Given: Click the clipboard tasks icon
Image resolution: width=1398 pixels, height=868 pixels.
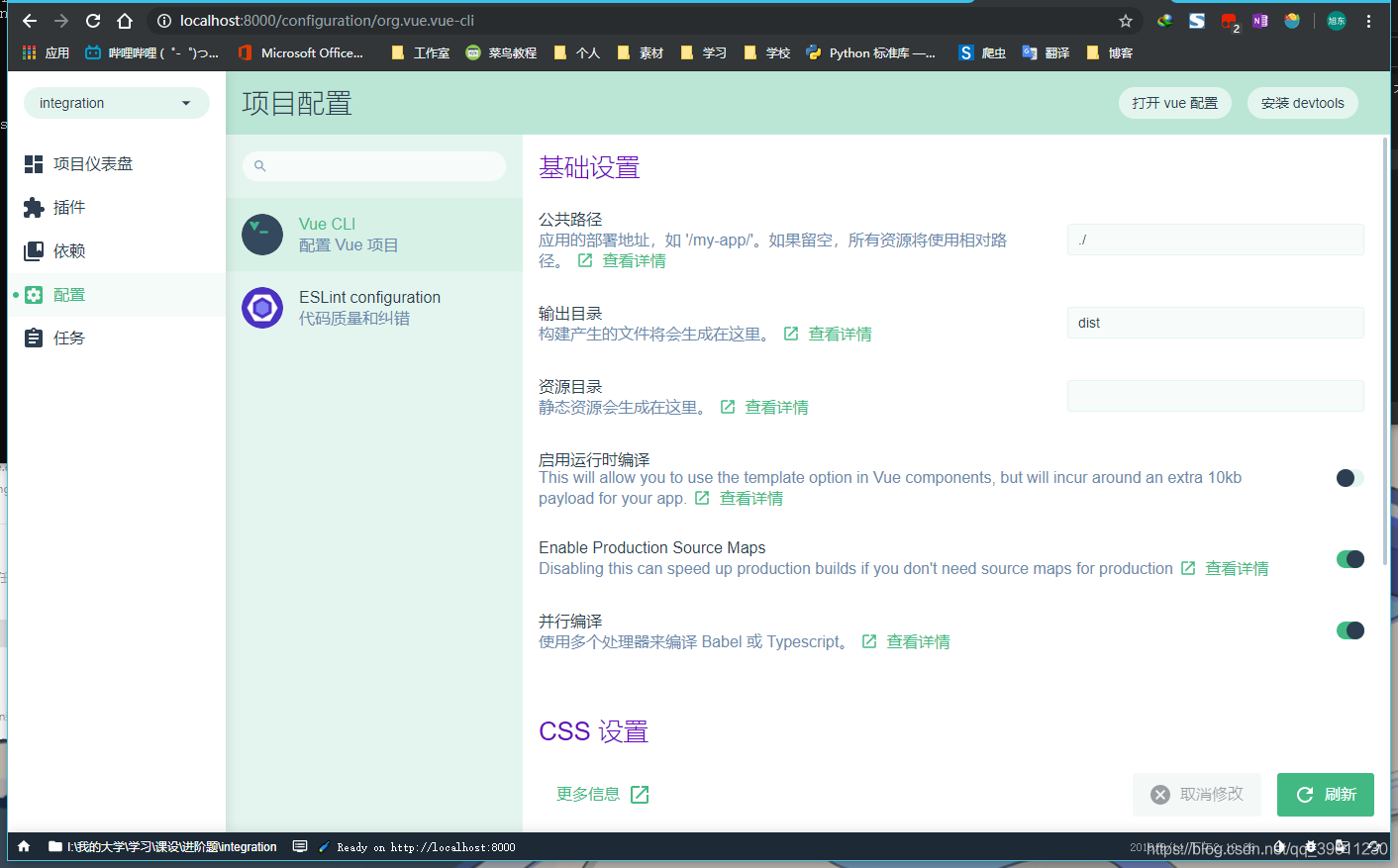Looking at the screenshot, I should pyautogui.click(x=34, y=338).
